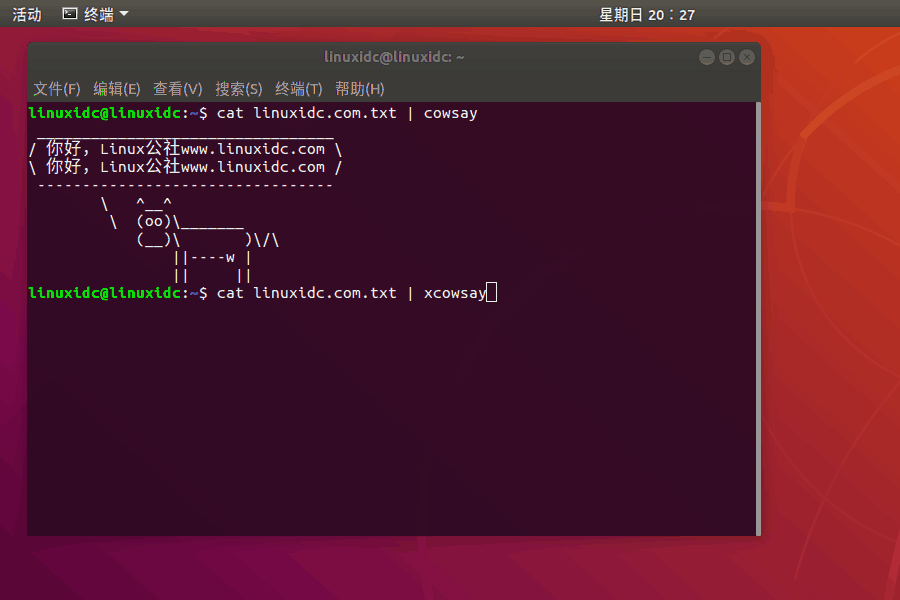Open the 查看(V) menu
The image size is (900, 600).
[177, 89]
